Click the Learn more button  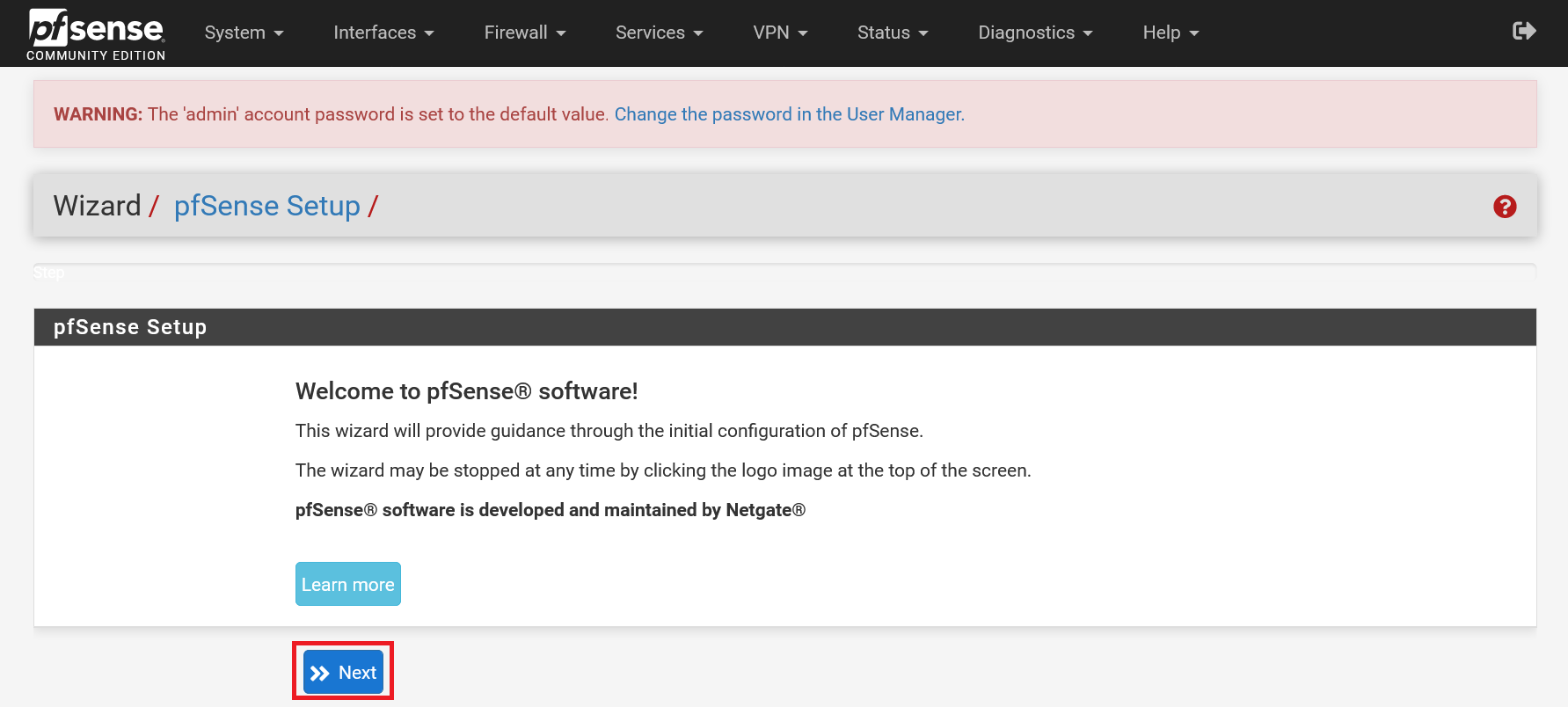(348, 584)
